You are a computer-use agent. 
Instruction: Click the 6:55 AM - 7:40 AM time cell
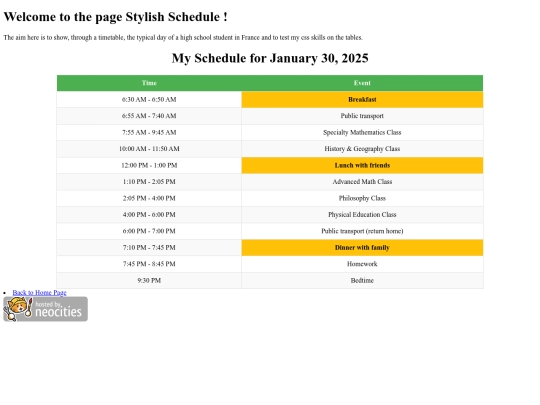[149, 116]
